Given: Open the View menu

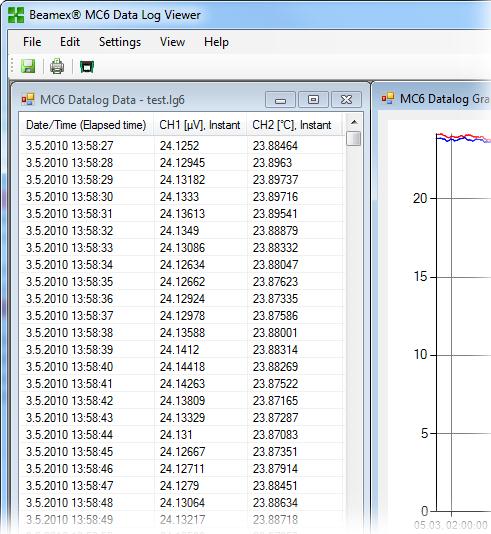Looking at the screenshot, I should click(x=173, y=42).
